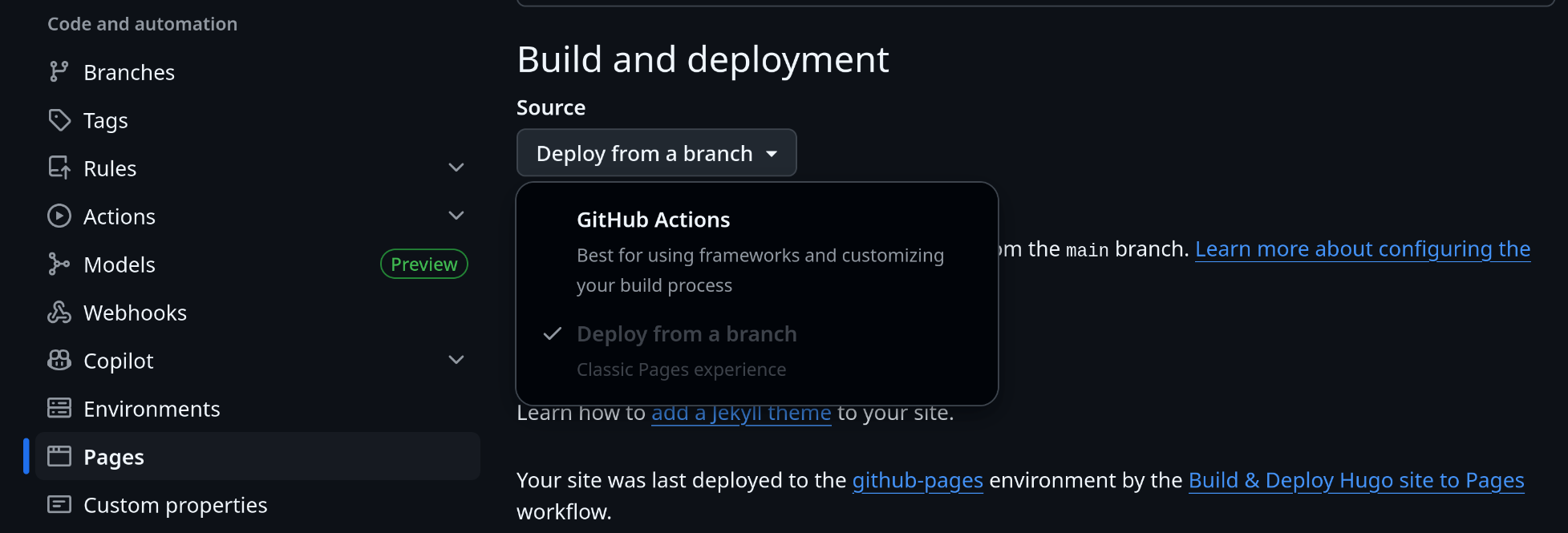This screenshot has height=533, width=1568.
Task: Click the Code and automation section header
Action: pyautogui.click(x=143, y=24)
